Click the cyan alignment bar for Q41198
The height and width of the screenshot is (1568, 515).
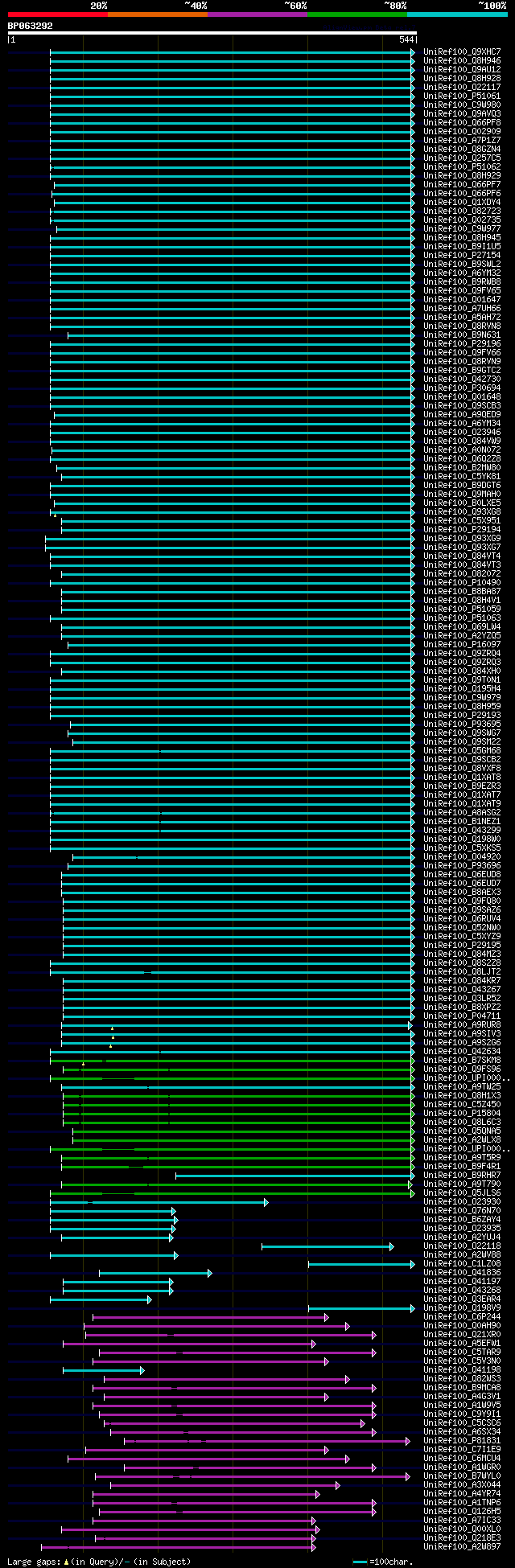pos(103,1369)
